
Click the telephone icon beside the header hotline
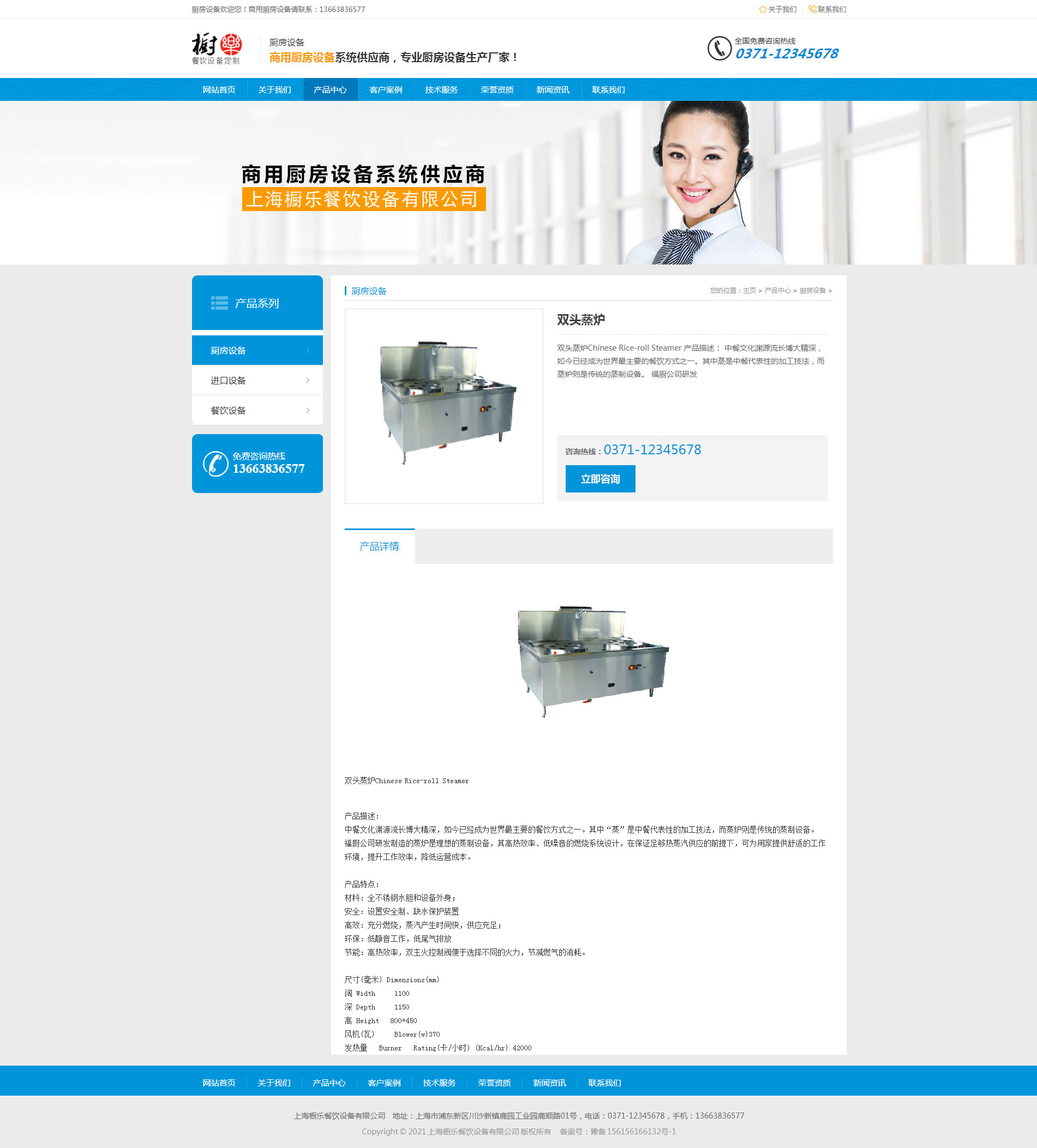tap(718, 49)
